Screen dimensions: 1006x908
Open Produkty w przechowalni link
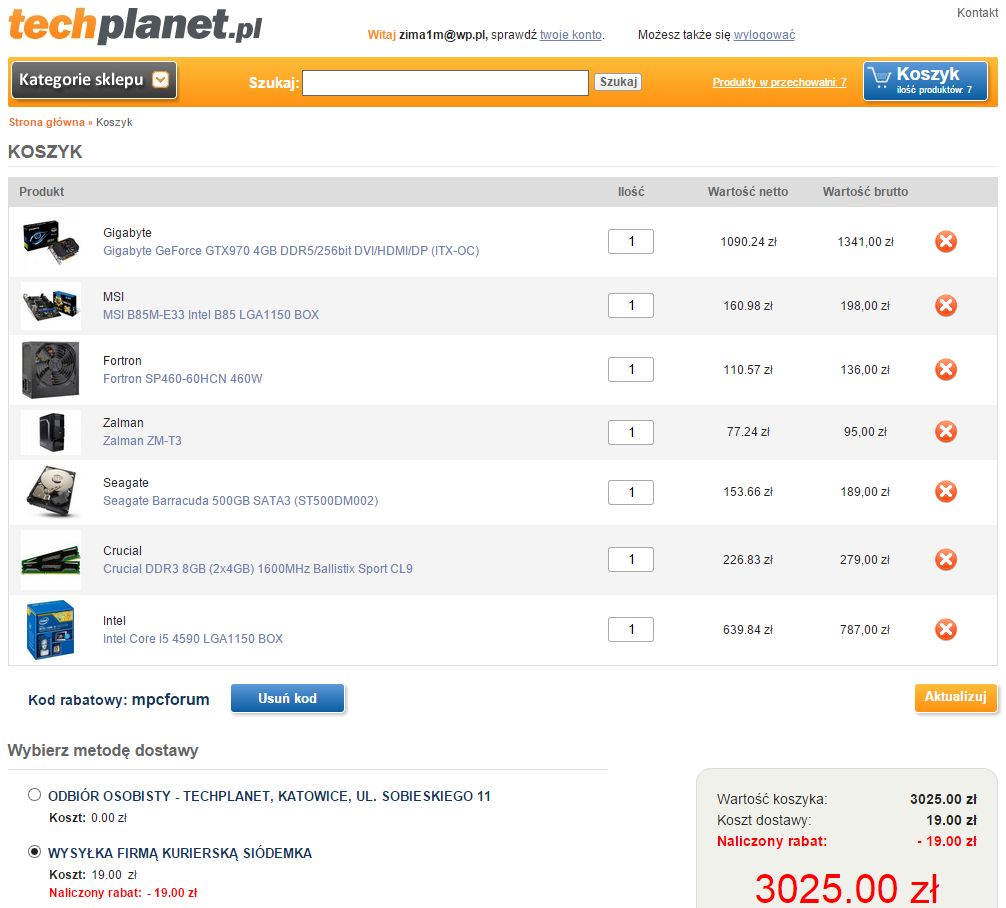coord(779,82)
